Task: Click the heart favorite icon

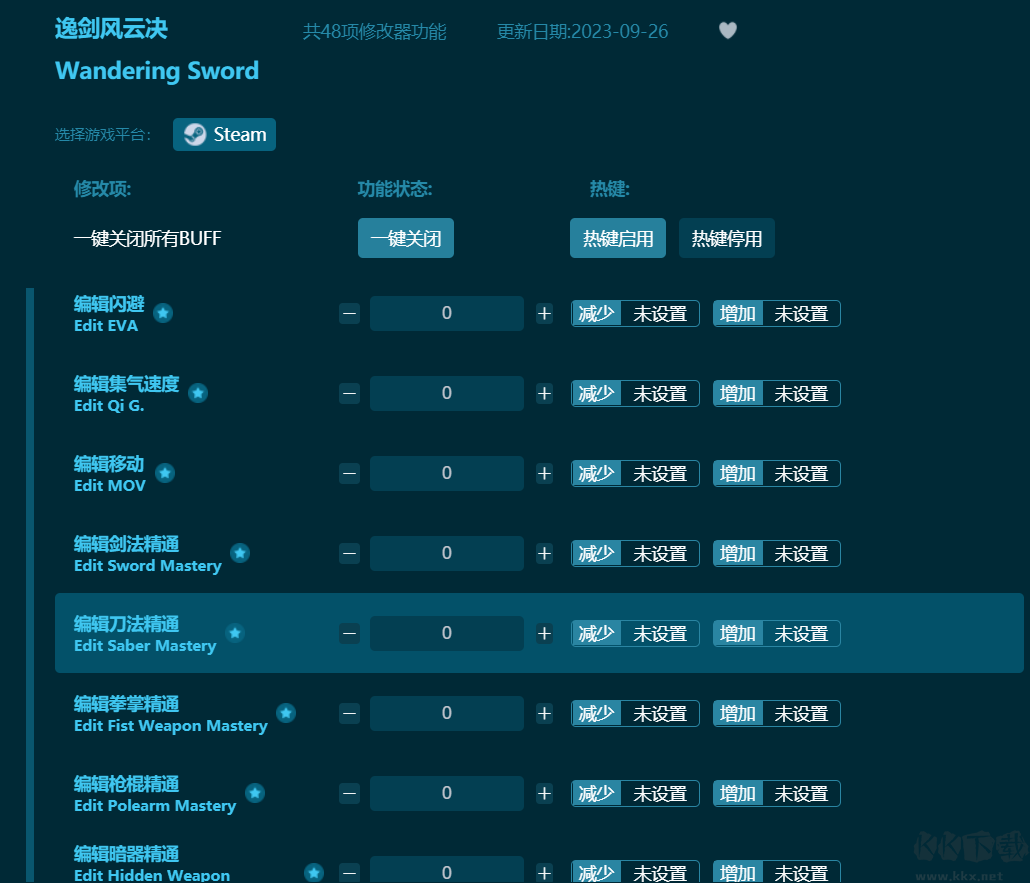Action: [727, 30]
